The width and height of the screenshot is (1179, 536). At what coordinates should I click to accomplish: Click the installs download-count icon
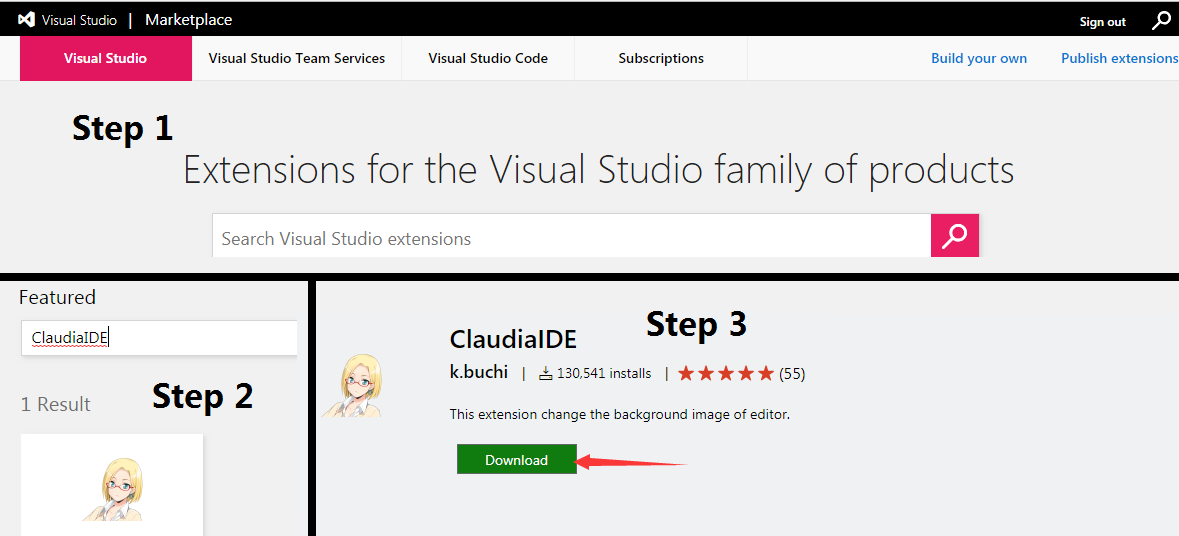[x=546, y=374]
